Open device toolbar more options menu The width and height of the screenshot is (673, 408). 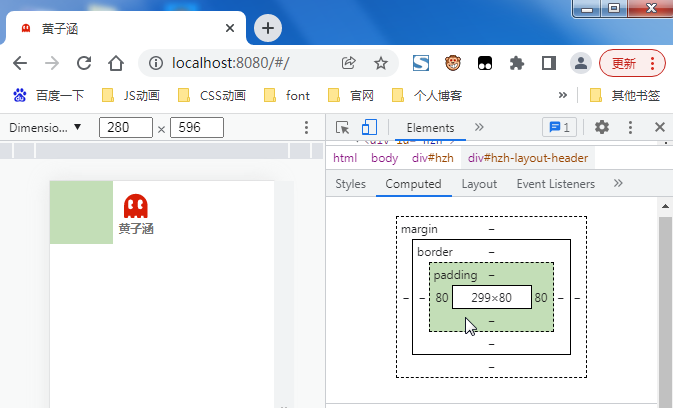306,127
